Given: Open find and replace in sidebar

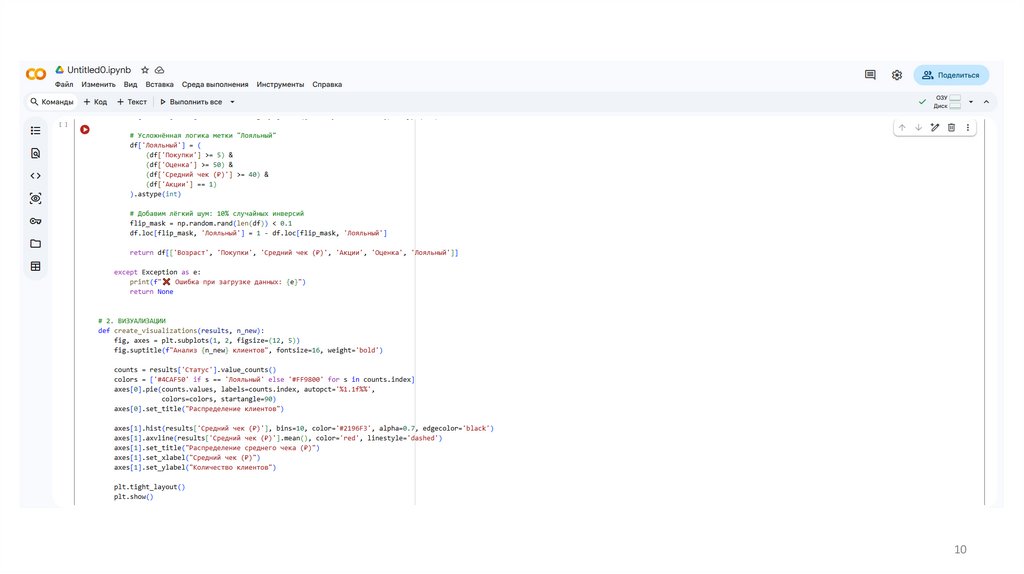Looking at the screenshot, I should pyautogui.click(x=36, y=153).
